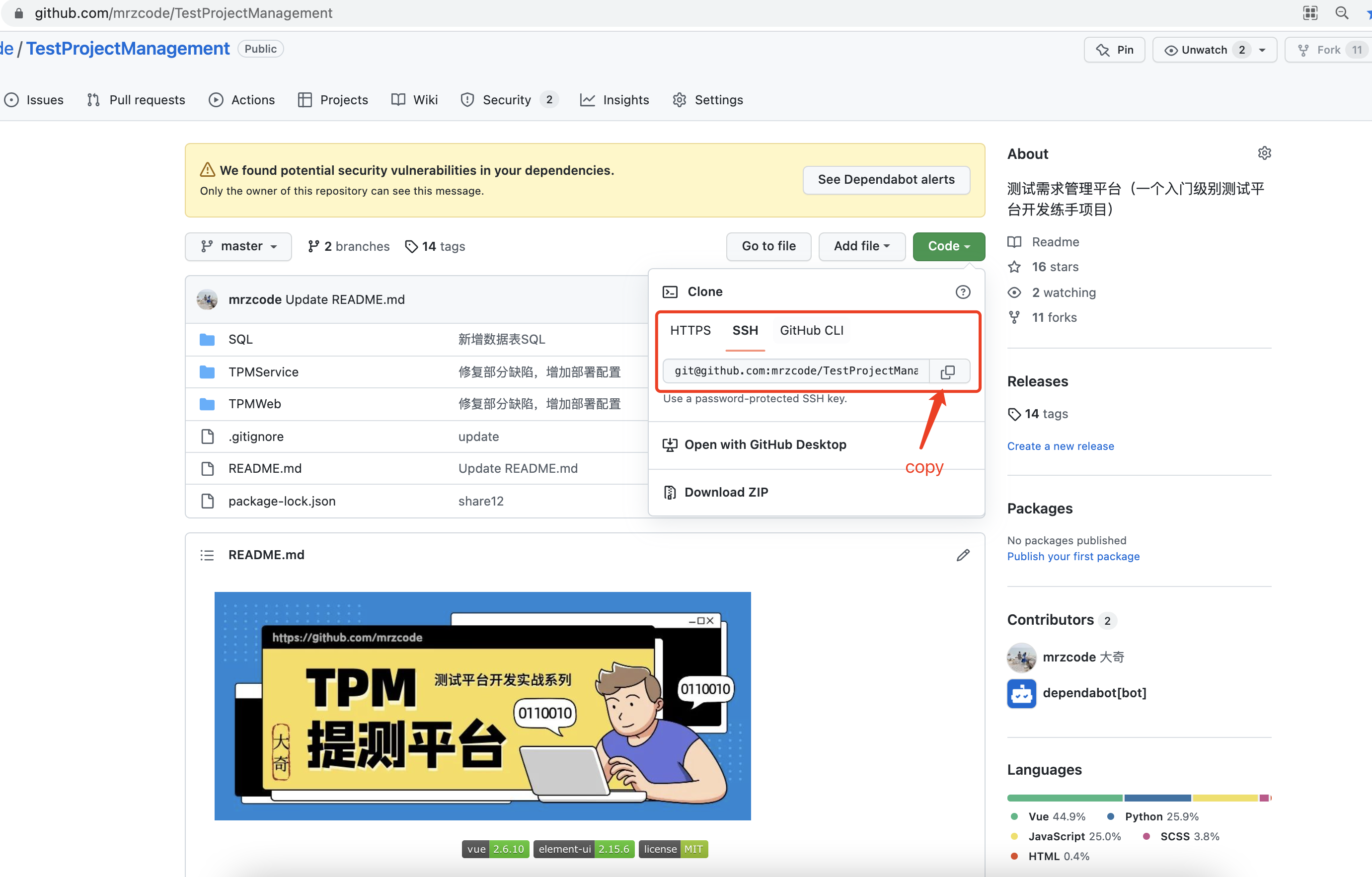Image resolution: width=1372 pixels, height=877 pixels.
Task: Go to the Actions tab
Action: coord(241,100)
